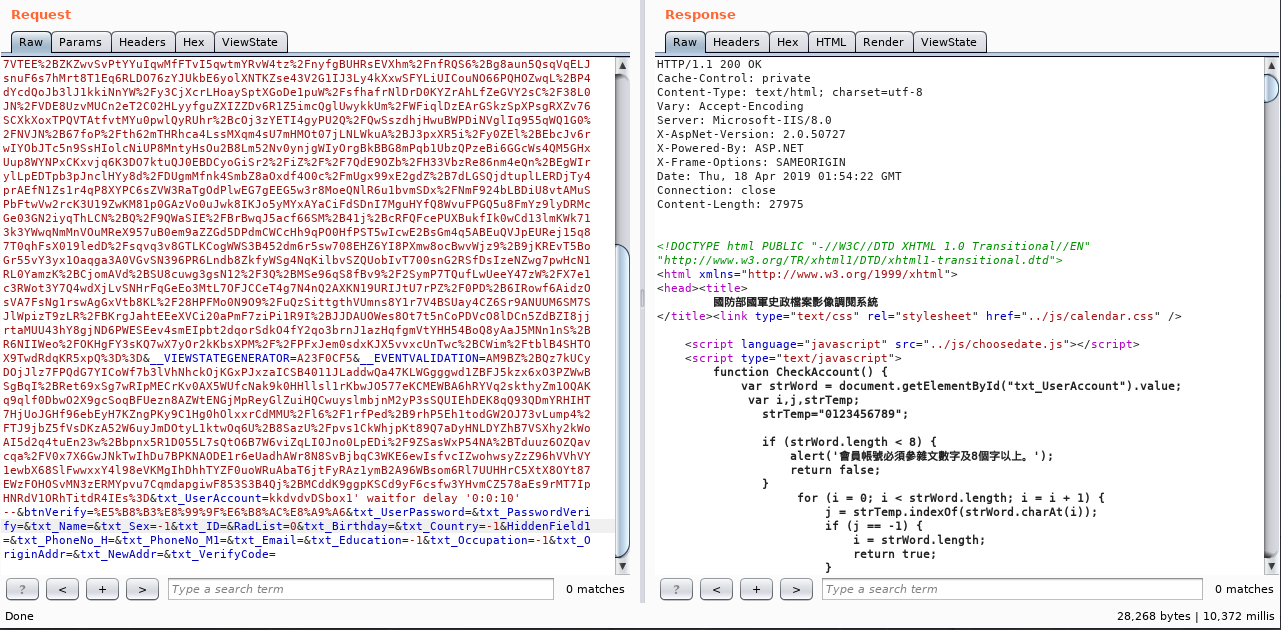Open the HTML tab in Response panel
The height and width of the screenshot is (630, 1281).
(831, 42)
